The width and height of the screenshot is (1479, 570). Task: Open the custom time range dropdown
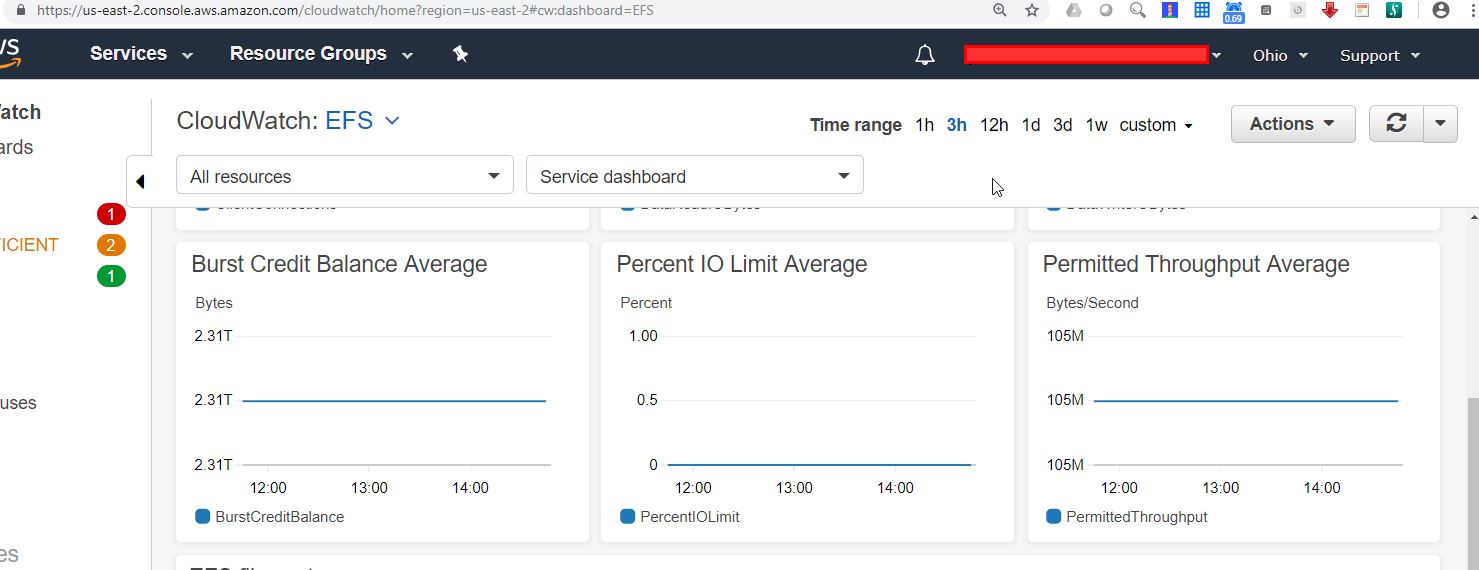pyautogui.click(x=1156, y=125)
